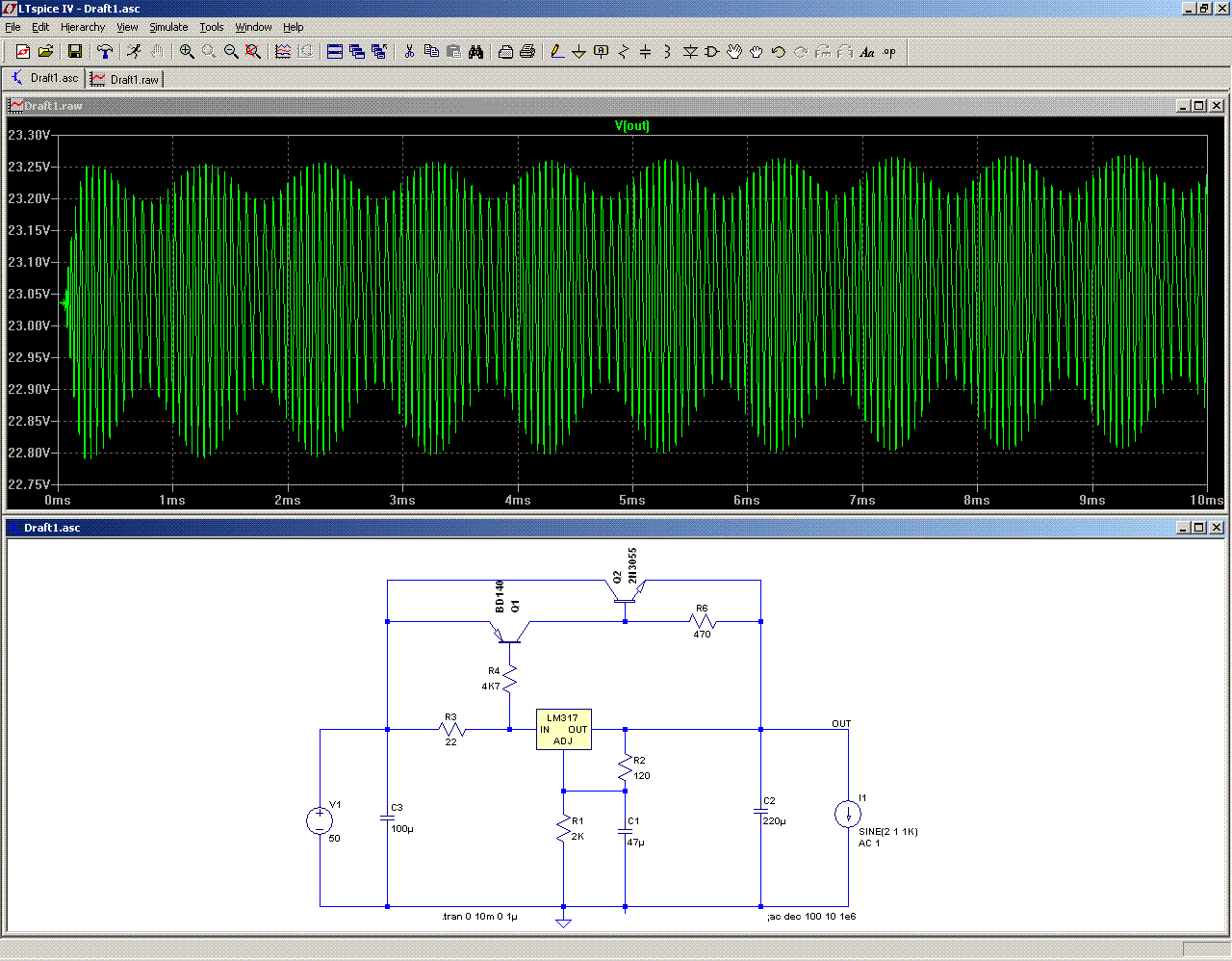Tile windows horizontally with the toolbar icon
The width and height of the screenshot is (1232, 961).
pyautogui.click(x=335, y=52)
